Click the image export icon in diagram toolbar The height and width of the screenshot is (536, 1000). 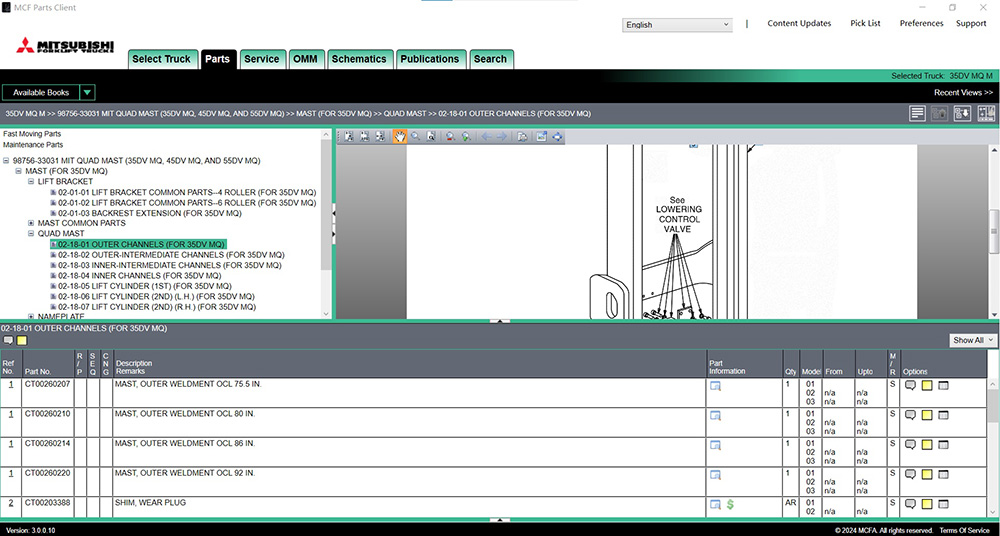pyautogui.click(x=541, y=137)
